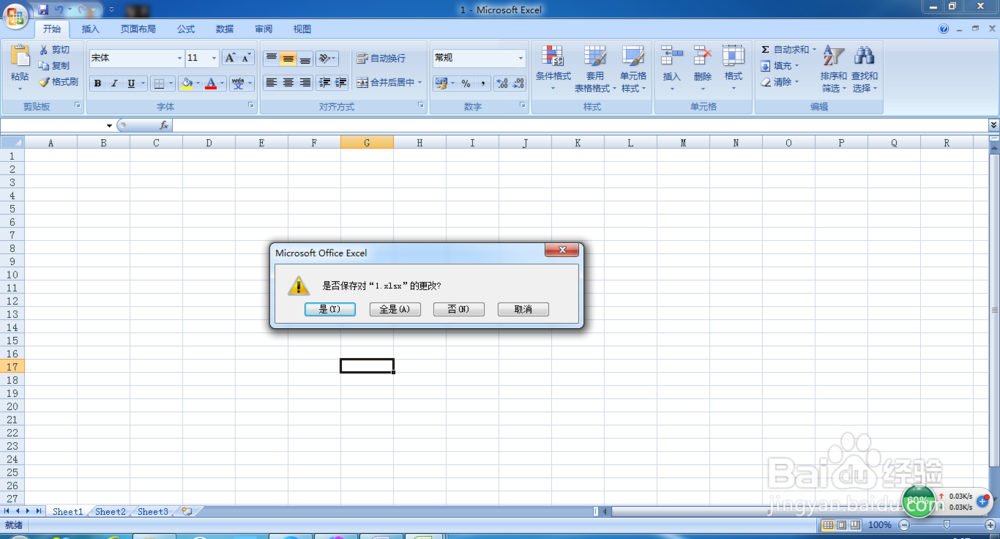
Task: Click the fill color bucket icon
Action: coord(187,84)
